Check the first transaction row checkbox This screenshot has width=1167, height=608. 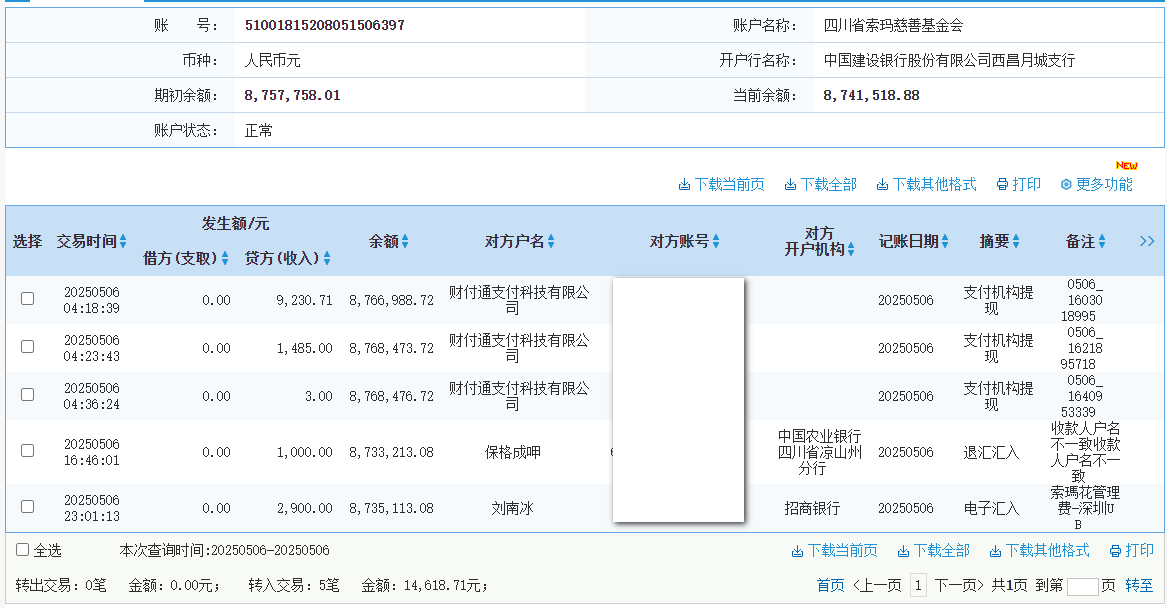pos(26,297)
